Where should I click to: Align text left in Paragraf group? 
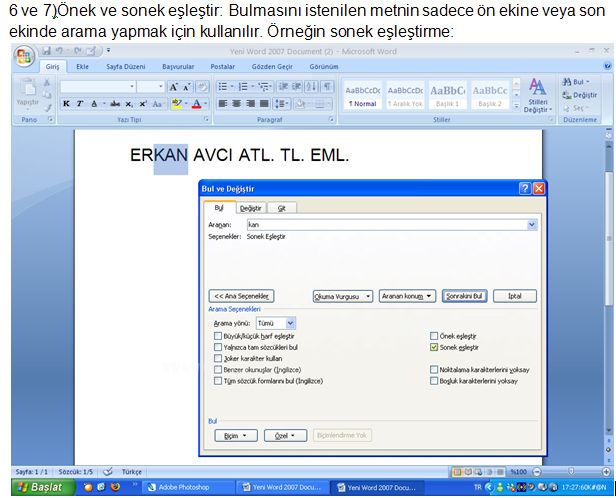point(223,104)
